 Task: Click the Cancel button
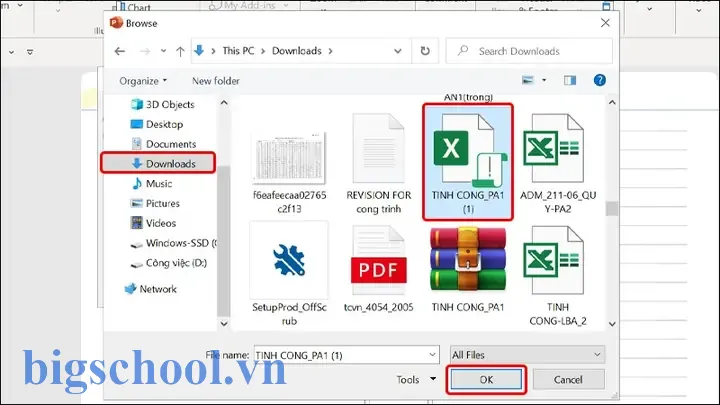click(x=568, y=380)
